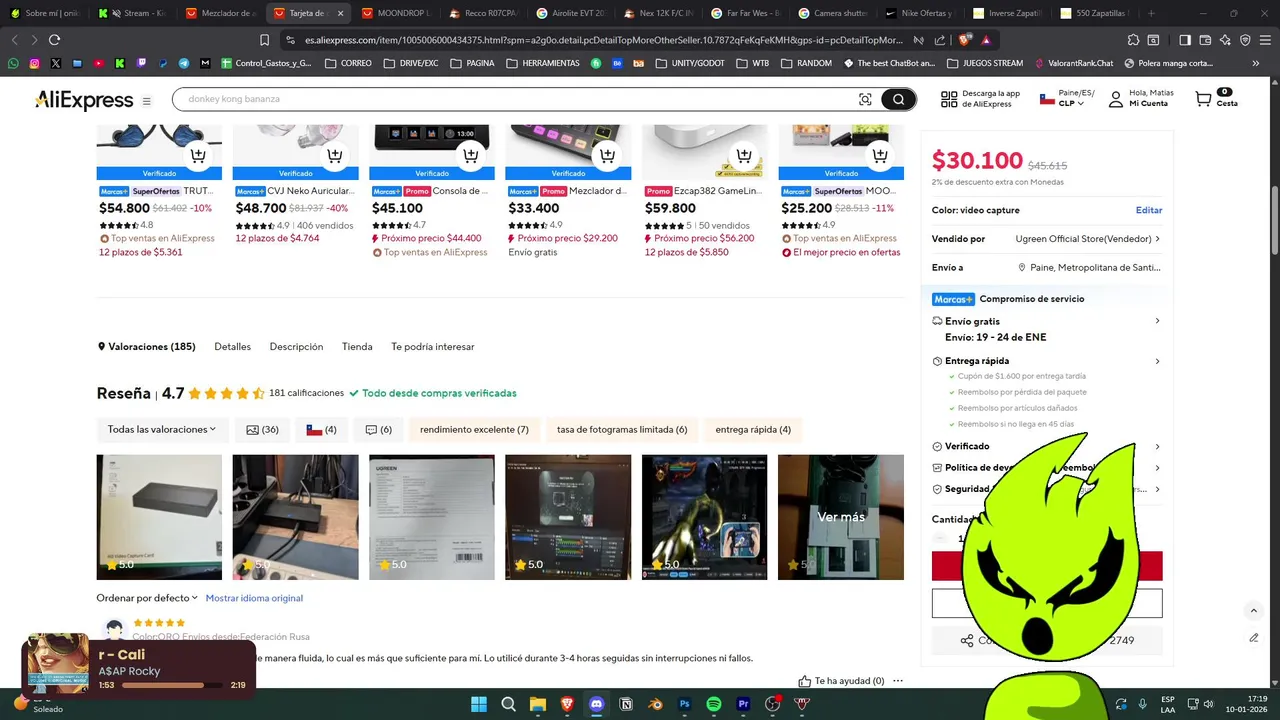Filter reviews with comments (6)
This screenshot has height=720, width=1280.
click(x=379, y=430)
